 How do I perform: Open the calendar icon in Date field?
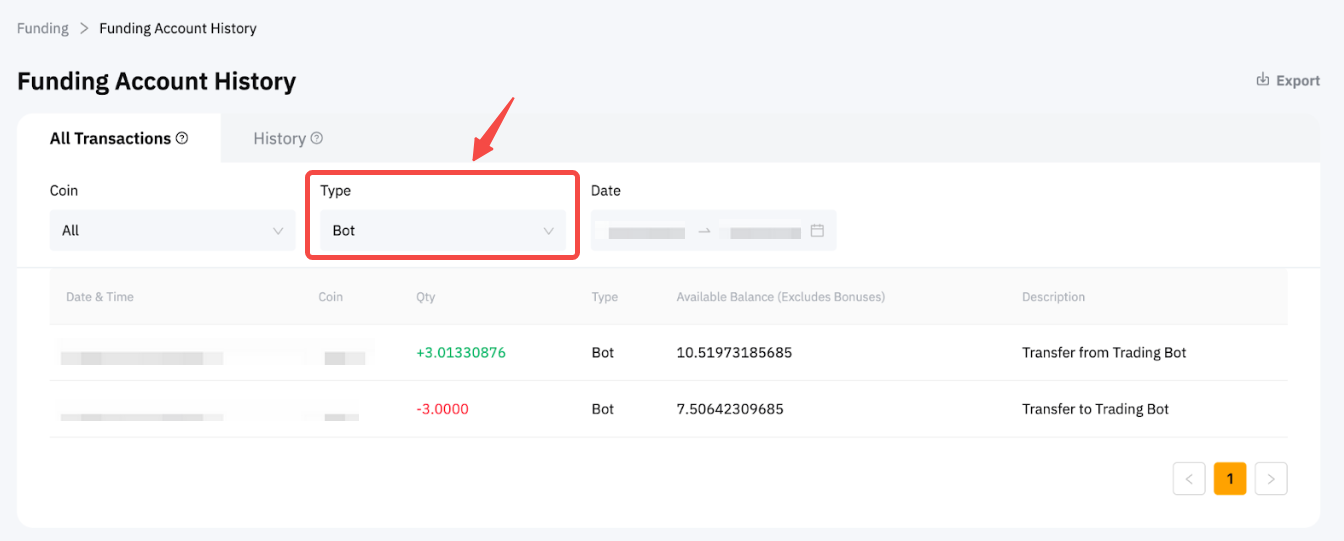pos(817,231)
